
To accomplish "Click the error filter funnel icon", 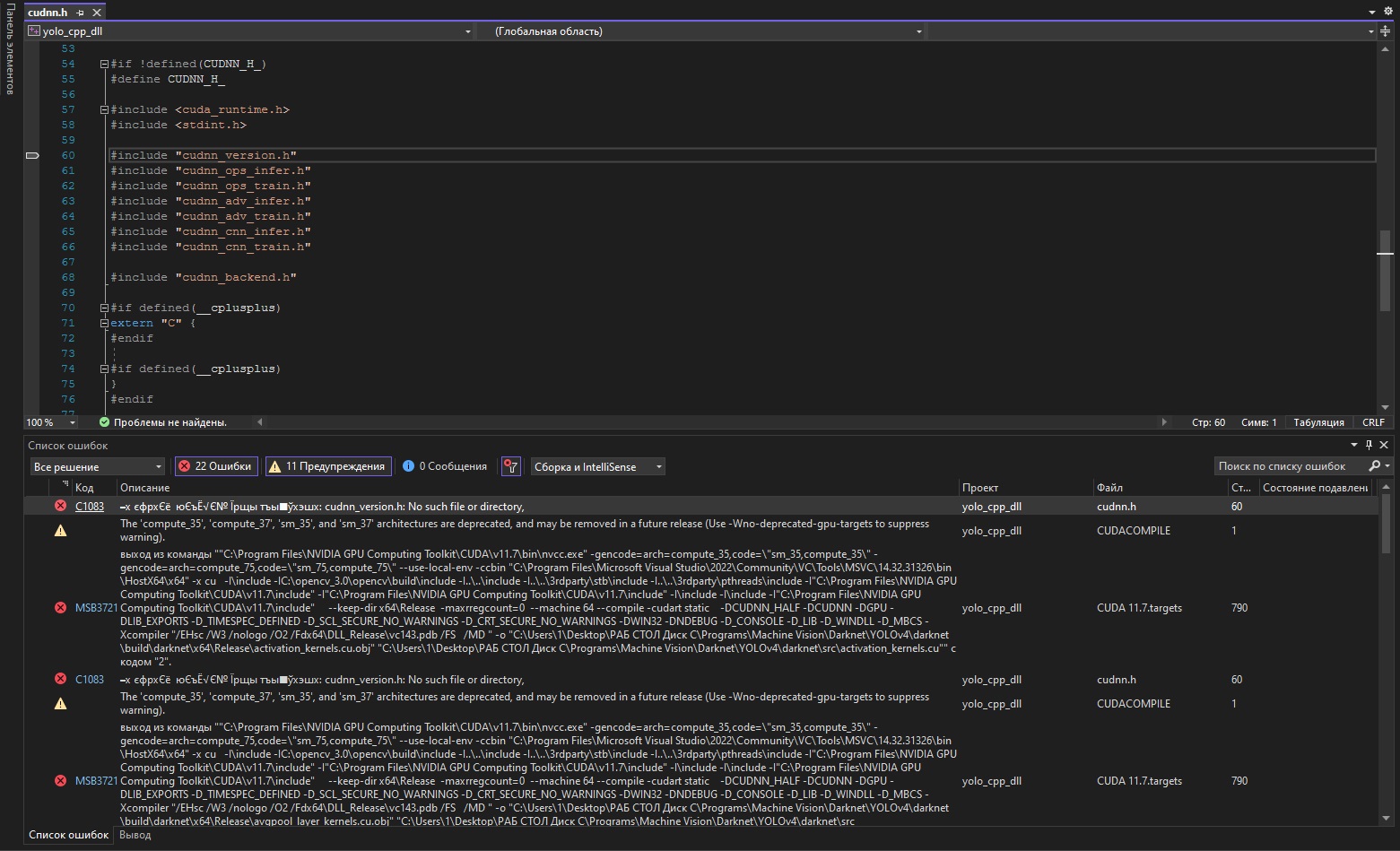I will 510,466.
